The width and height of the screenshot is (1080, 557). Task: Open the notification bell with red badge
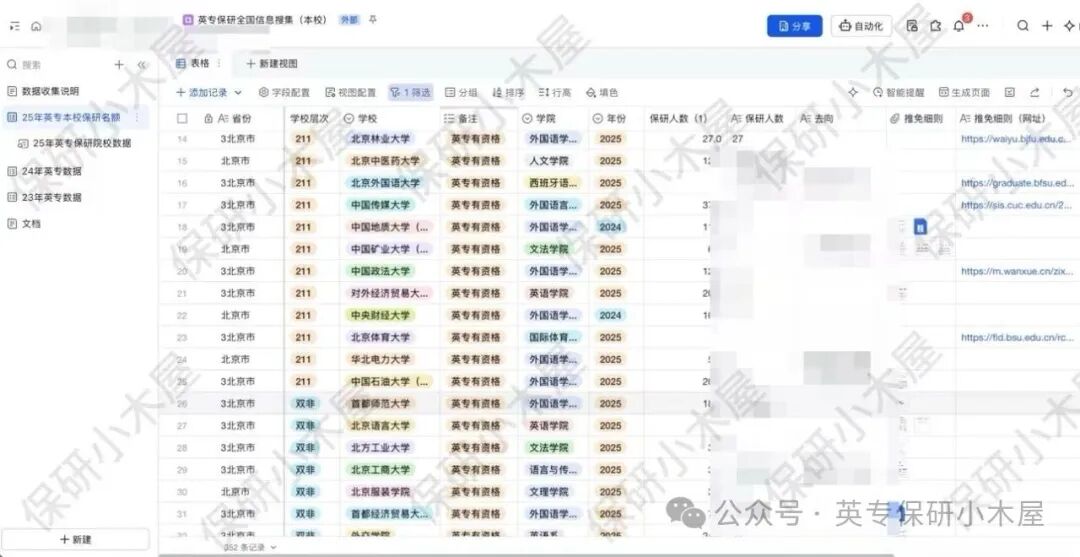point(959,26)
